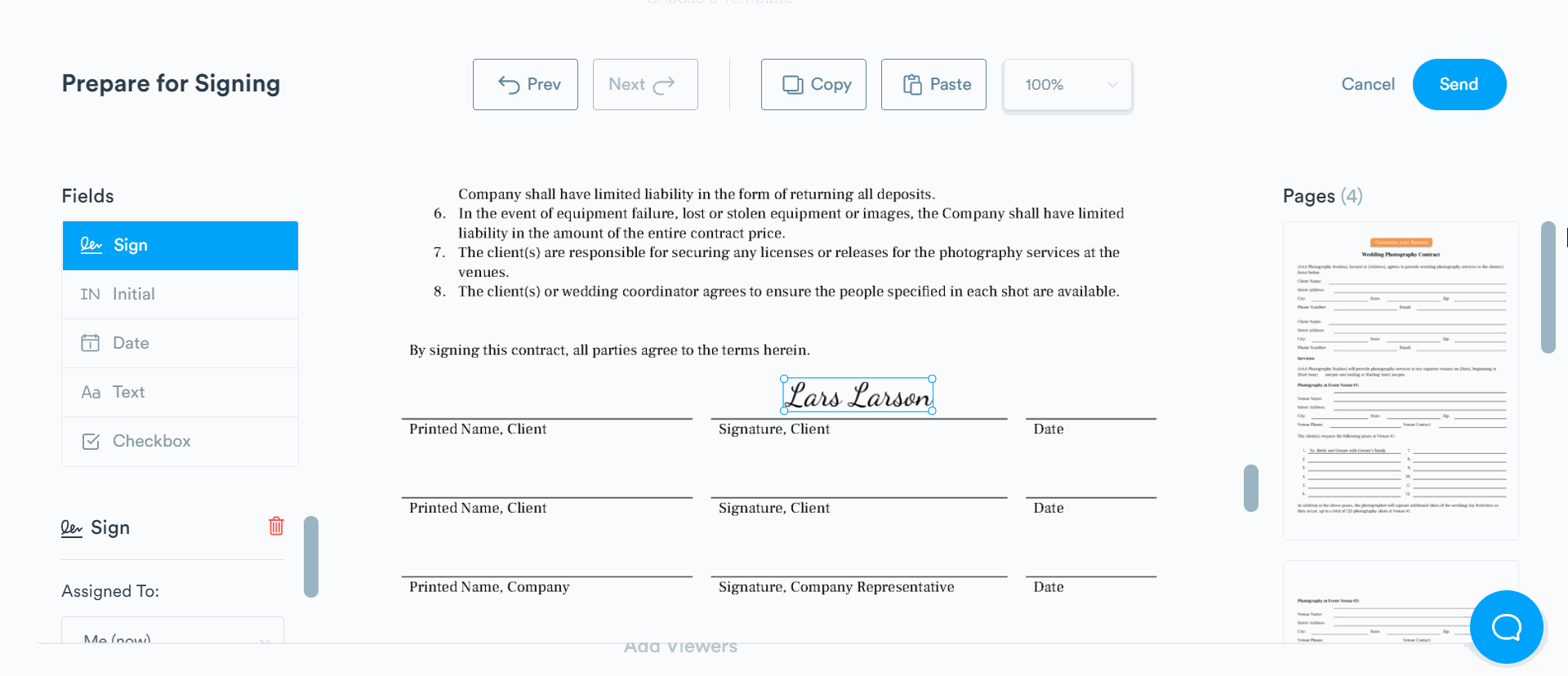Click the calendar icon beside Date
Screen dimensions: 1568x676
pos(91,343)
